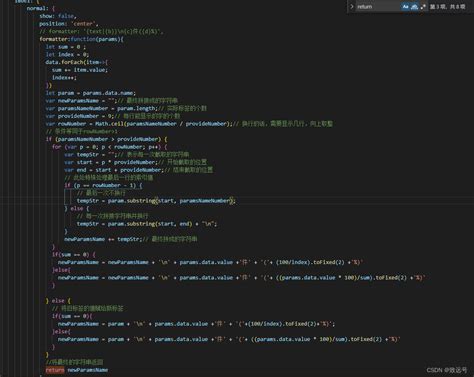Click the 'formatter:function(params){' line
Screen dimensions: 474x377
81,39
